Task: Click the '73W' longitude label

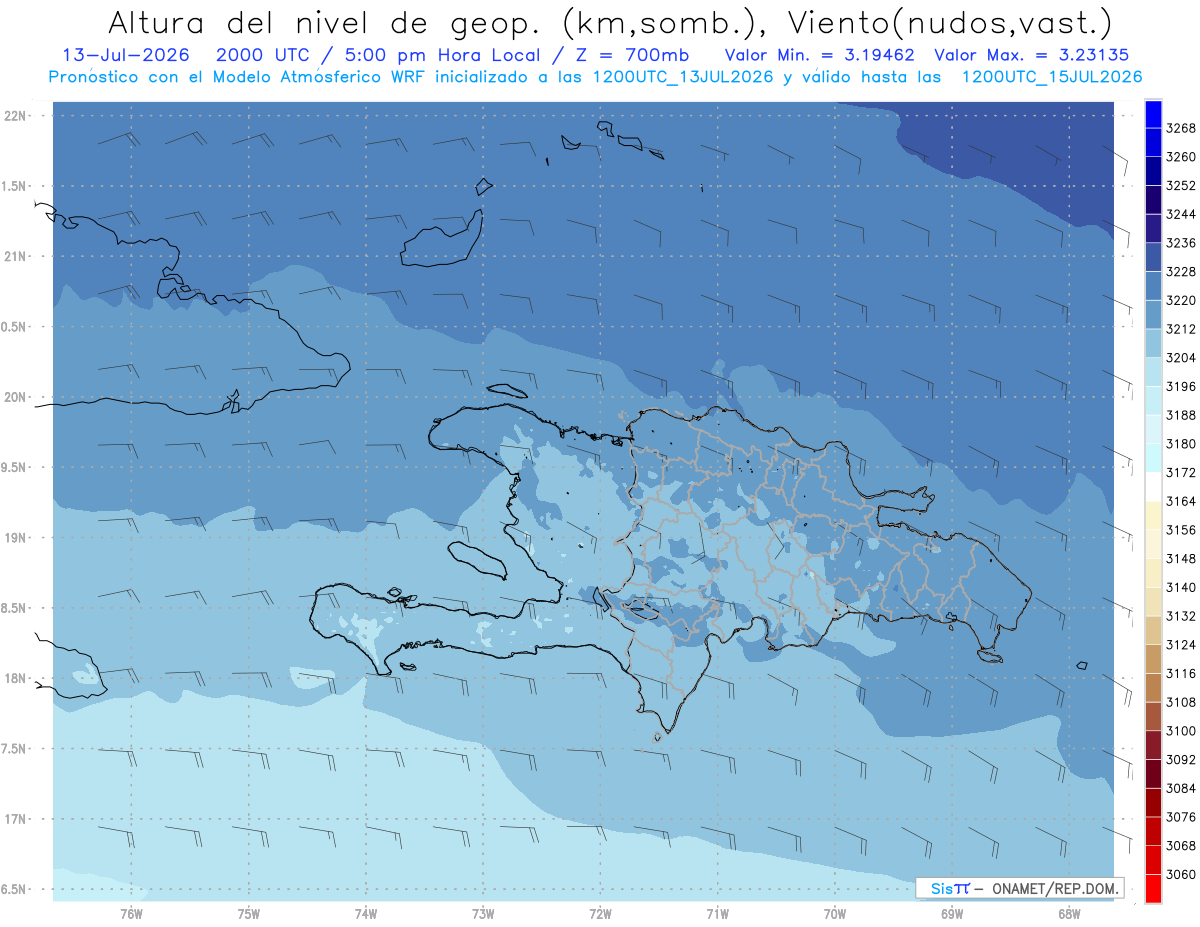Action: tap(483, 913)
